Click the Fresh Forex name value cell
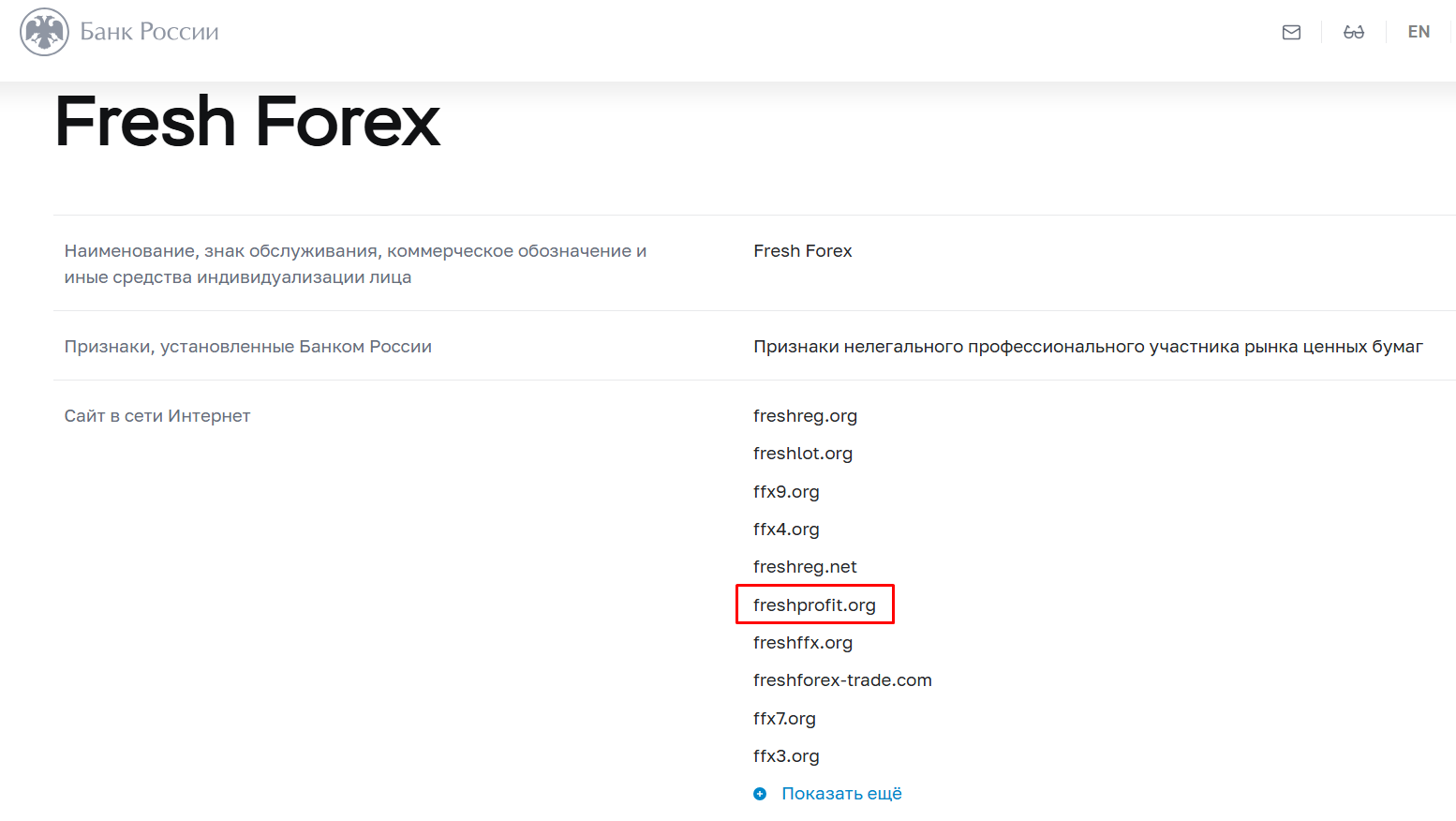The height and width of the screenshot is (821, 1456). point(802,251)
